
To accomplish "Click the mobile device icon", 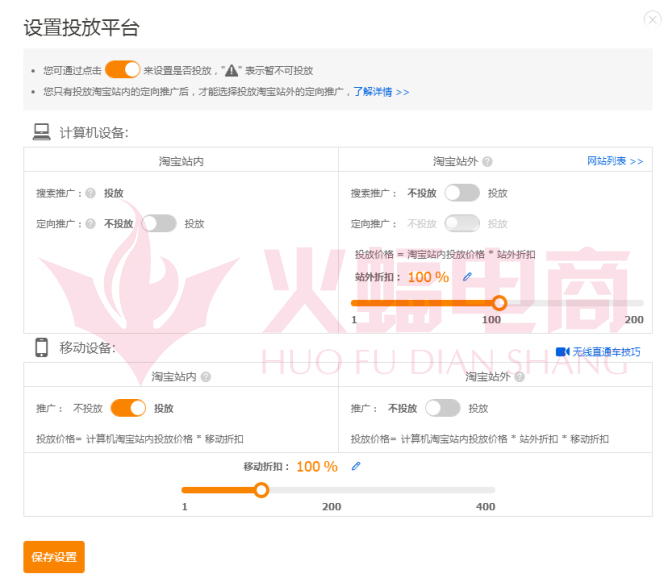I will click(42, 347).
